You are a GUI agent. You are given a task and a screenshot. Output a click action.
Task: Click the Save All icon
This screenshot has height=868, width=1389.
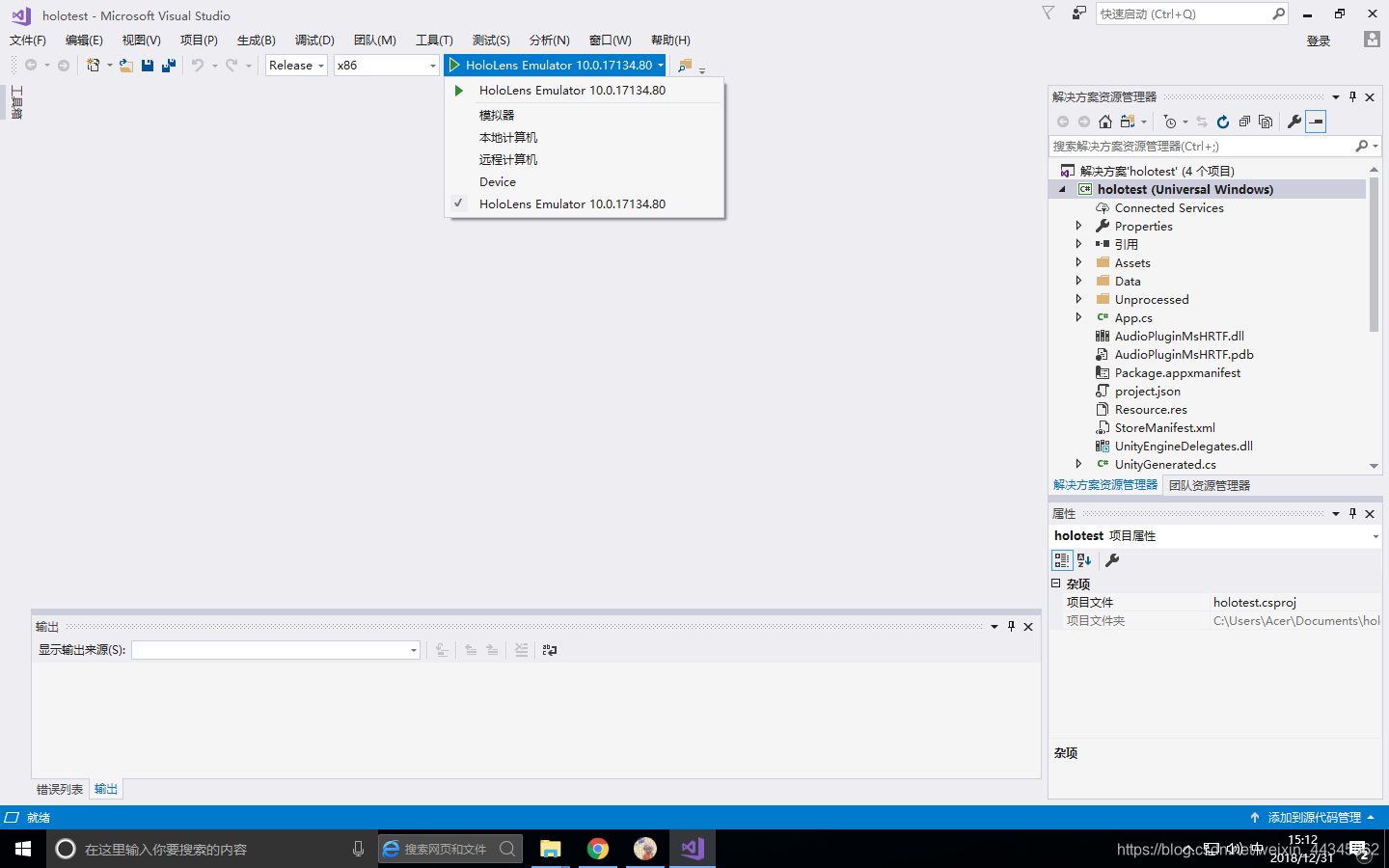tap(169, 66)
